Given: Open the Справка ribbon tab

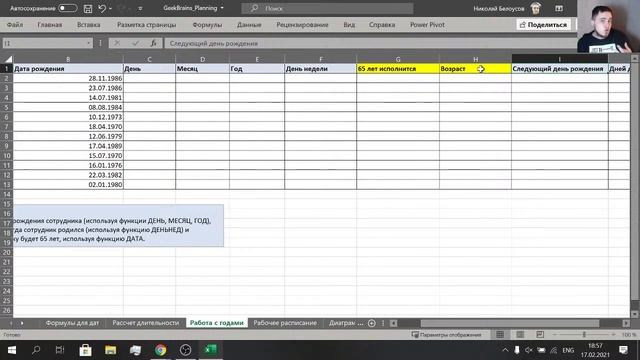Looking at the screenshot, I should 382,24.
